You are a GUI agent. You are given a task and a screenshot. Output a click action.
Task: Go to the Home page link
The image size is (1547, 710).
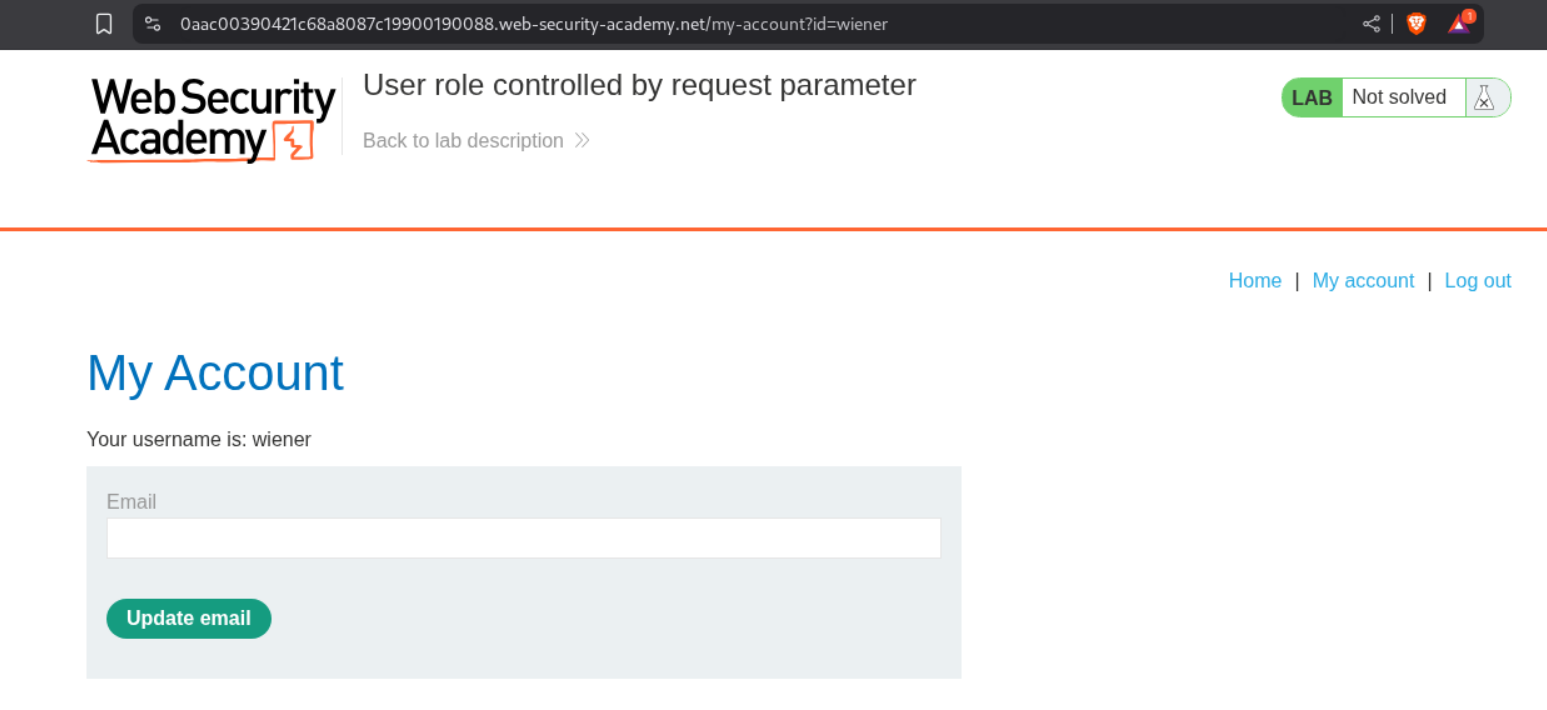(x=1255, y=281)
